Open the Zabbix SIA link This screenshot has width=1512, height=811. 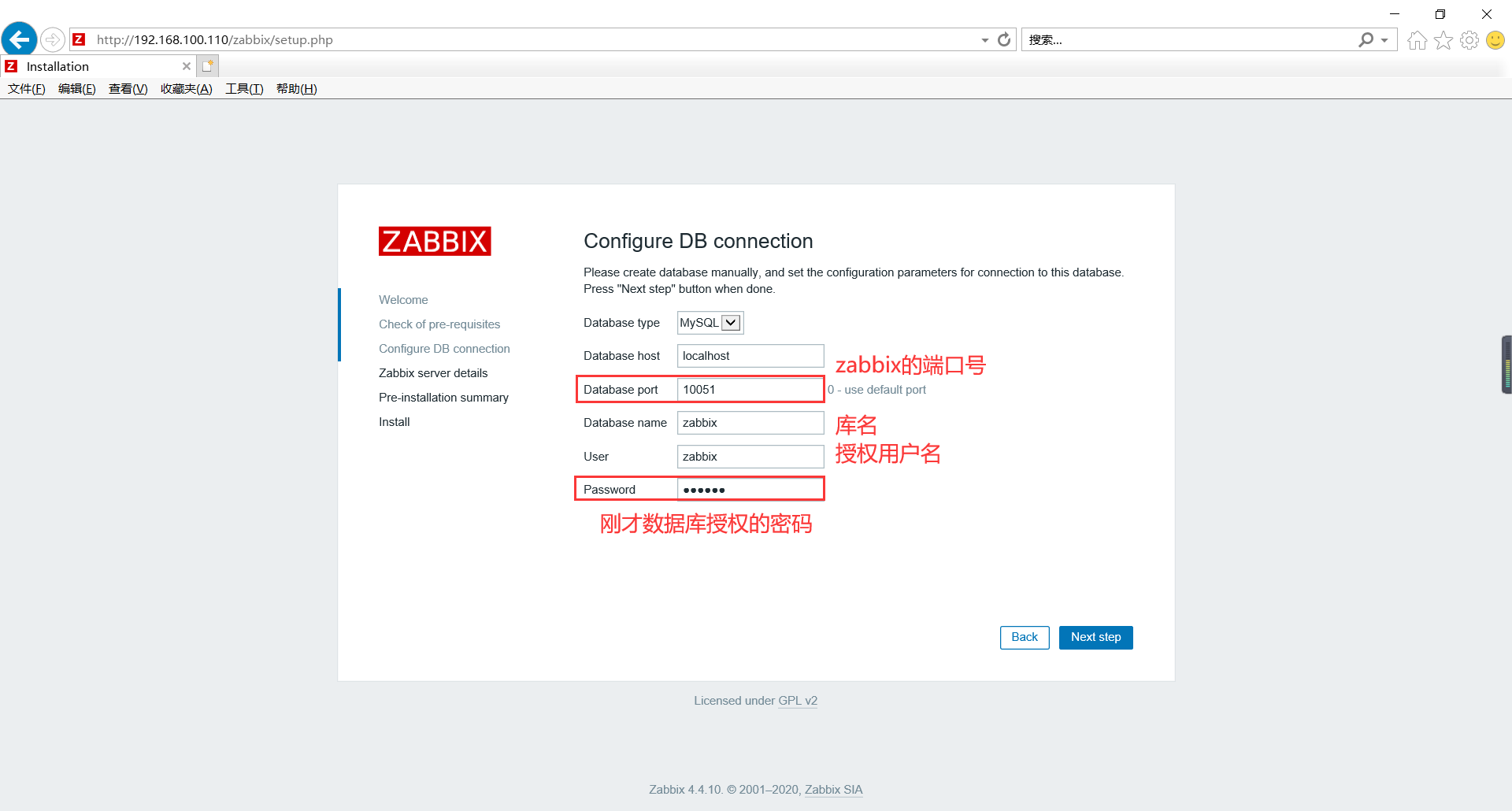pyautogui.click(x=834, y=790)
